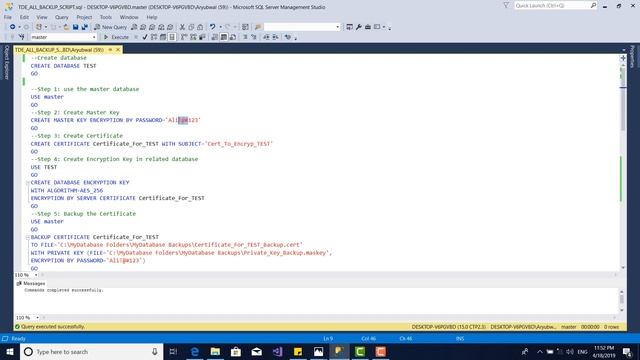Click the editor vertical scrollbar
This screenshot has height=360, width=640.
point(623,163)
